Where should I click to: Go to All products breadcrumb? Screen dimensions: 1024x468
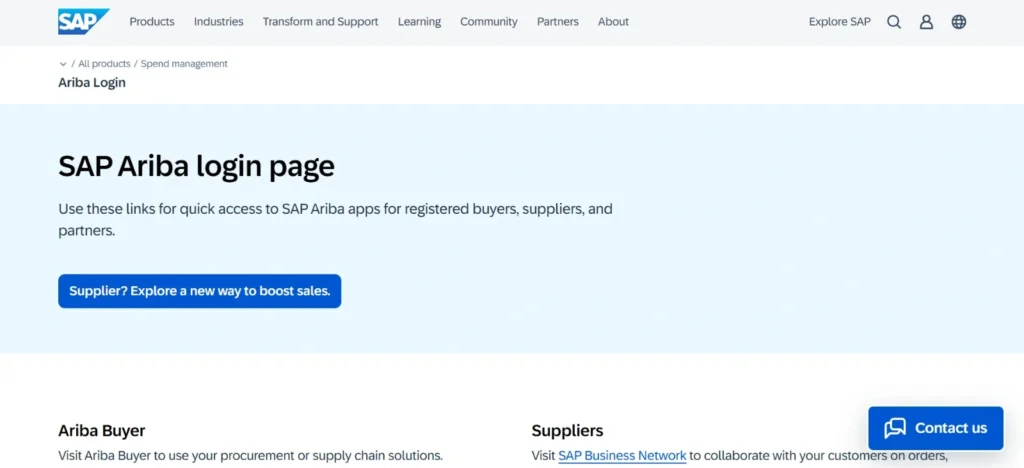(104, 64)
